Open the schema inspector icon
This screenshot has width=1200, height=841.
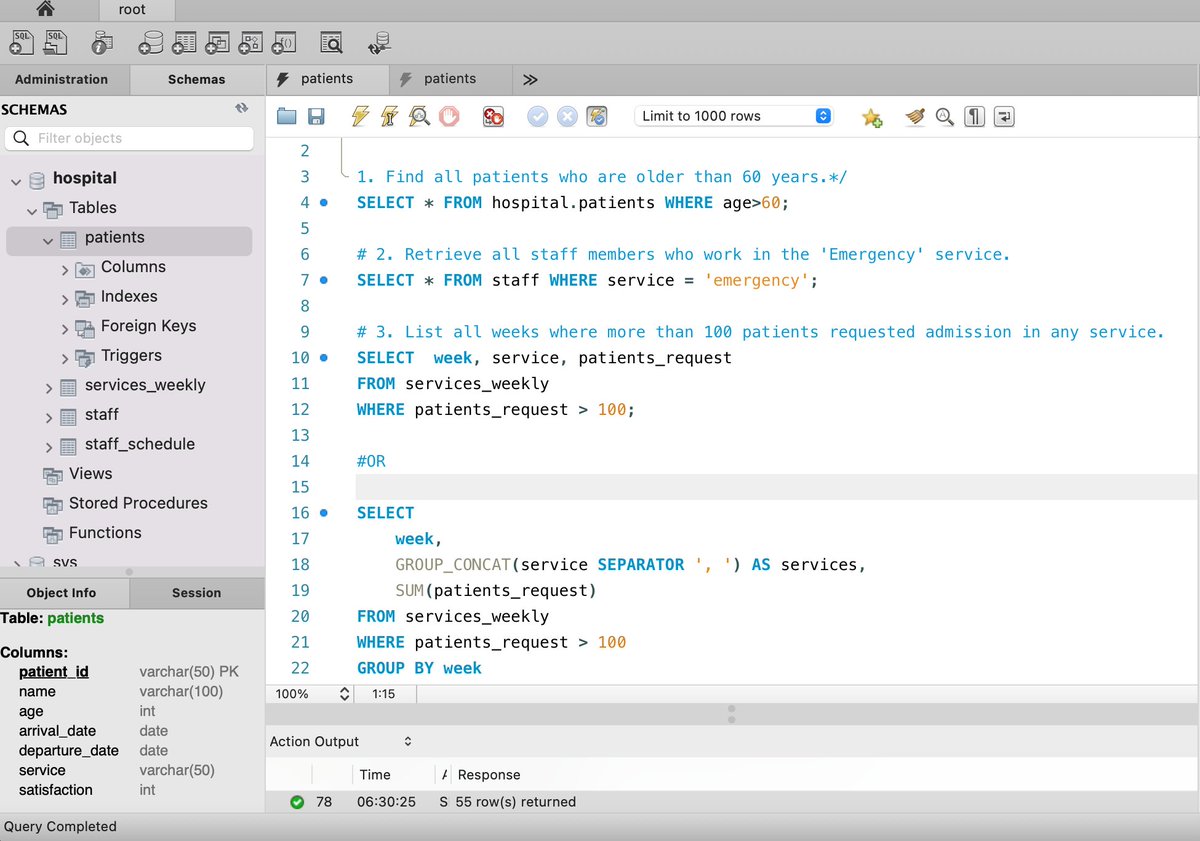pyautogui.click(x=101, y=42)
